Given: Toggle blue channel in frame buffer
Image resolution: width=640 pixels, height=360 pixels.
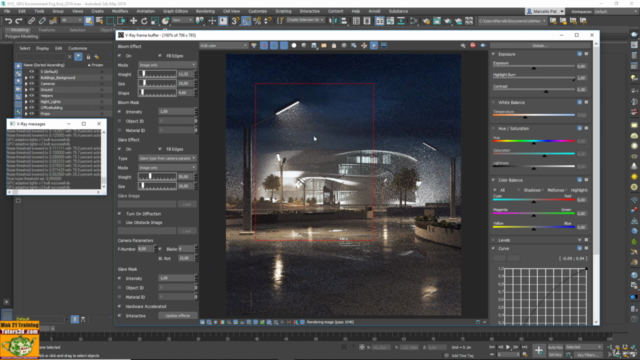Looking at the screenshot, I should click(284, 46).
